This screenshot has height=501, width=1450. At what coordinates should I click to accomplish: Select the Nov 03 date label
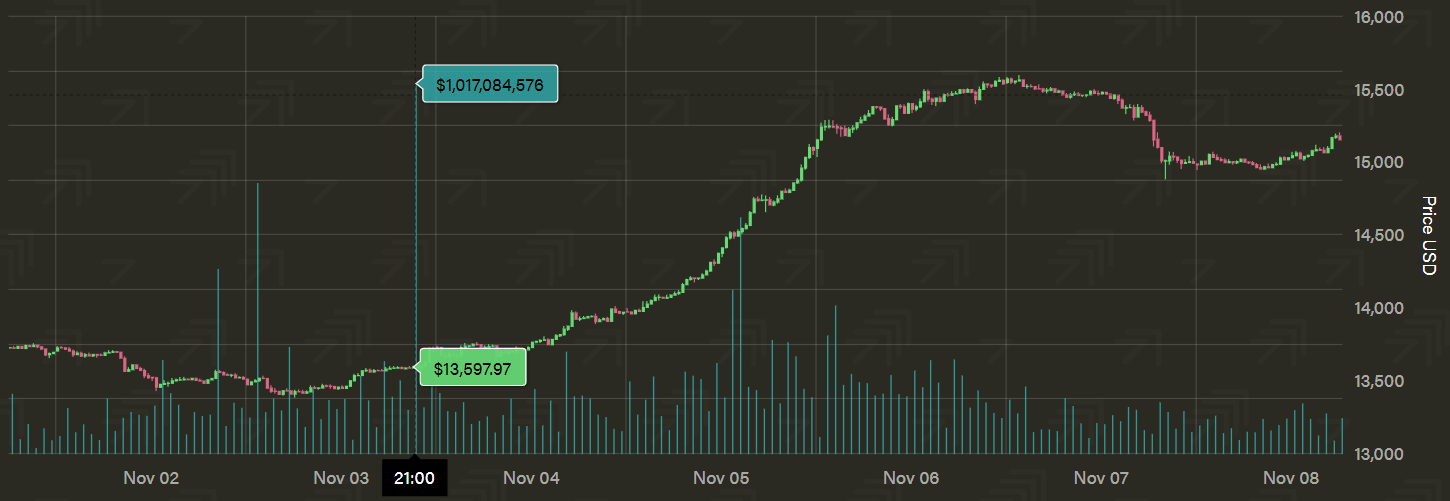pyautogui.click(x=341, y=478)
